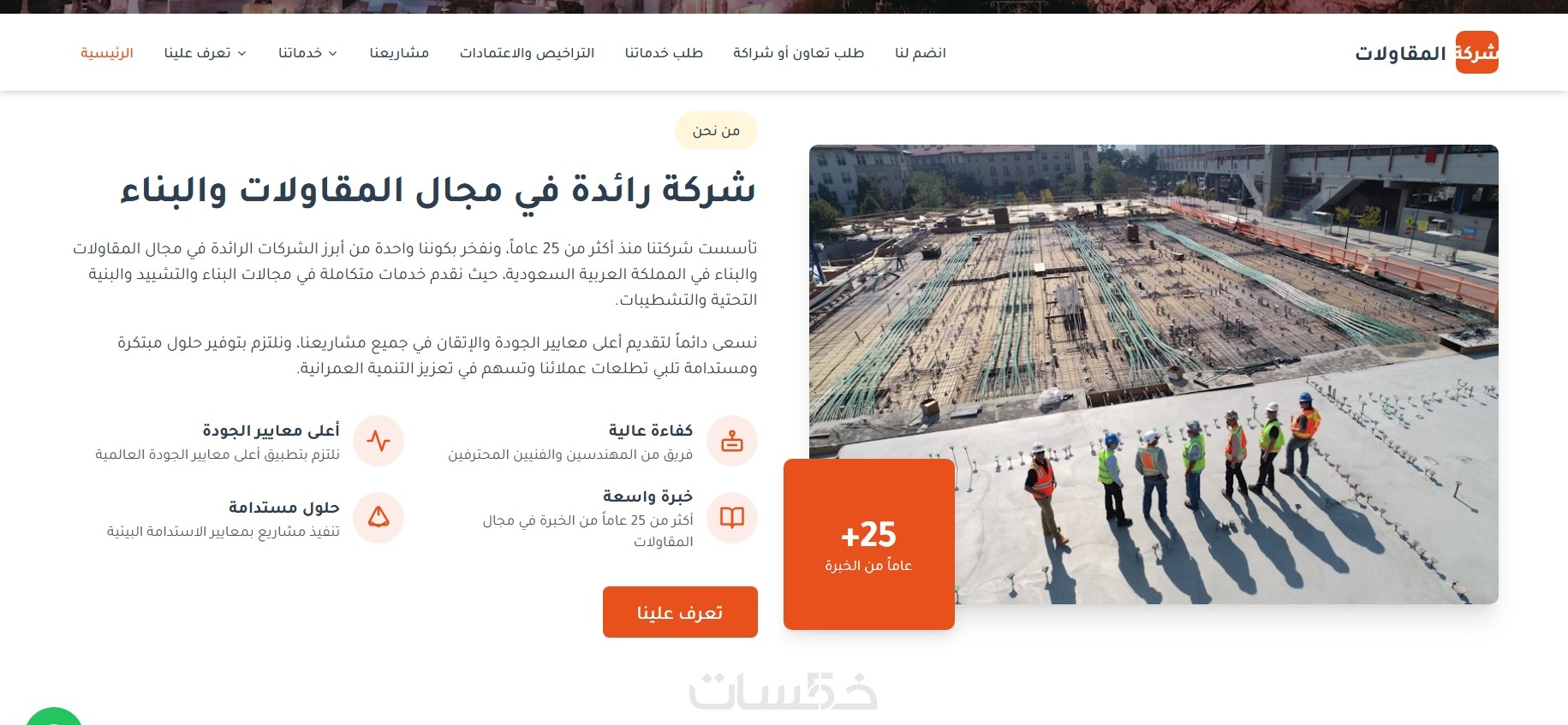This screenshot has height=725, width=1568.
Task: Go to الرئيسية home menu item
Action: 107,53
